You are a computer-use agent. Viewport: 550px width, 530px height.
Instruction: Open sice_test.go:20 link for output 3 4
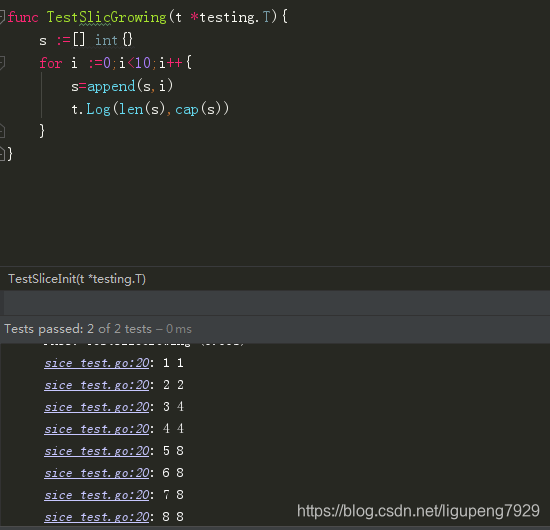pyautogui.click(x=97, y=407)
